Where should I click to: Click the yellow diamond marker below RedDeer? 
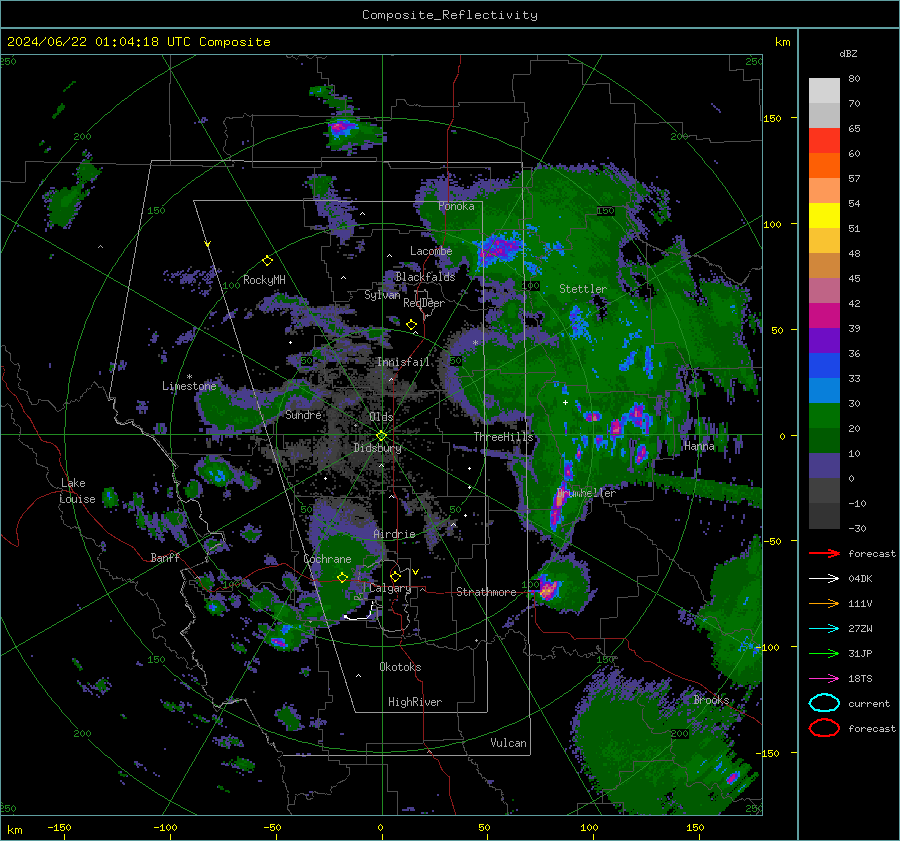411,325
